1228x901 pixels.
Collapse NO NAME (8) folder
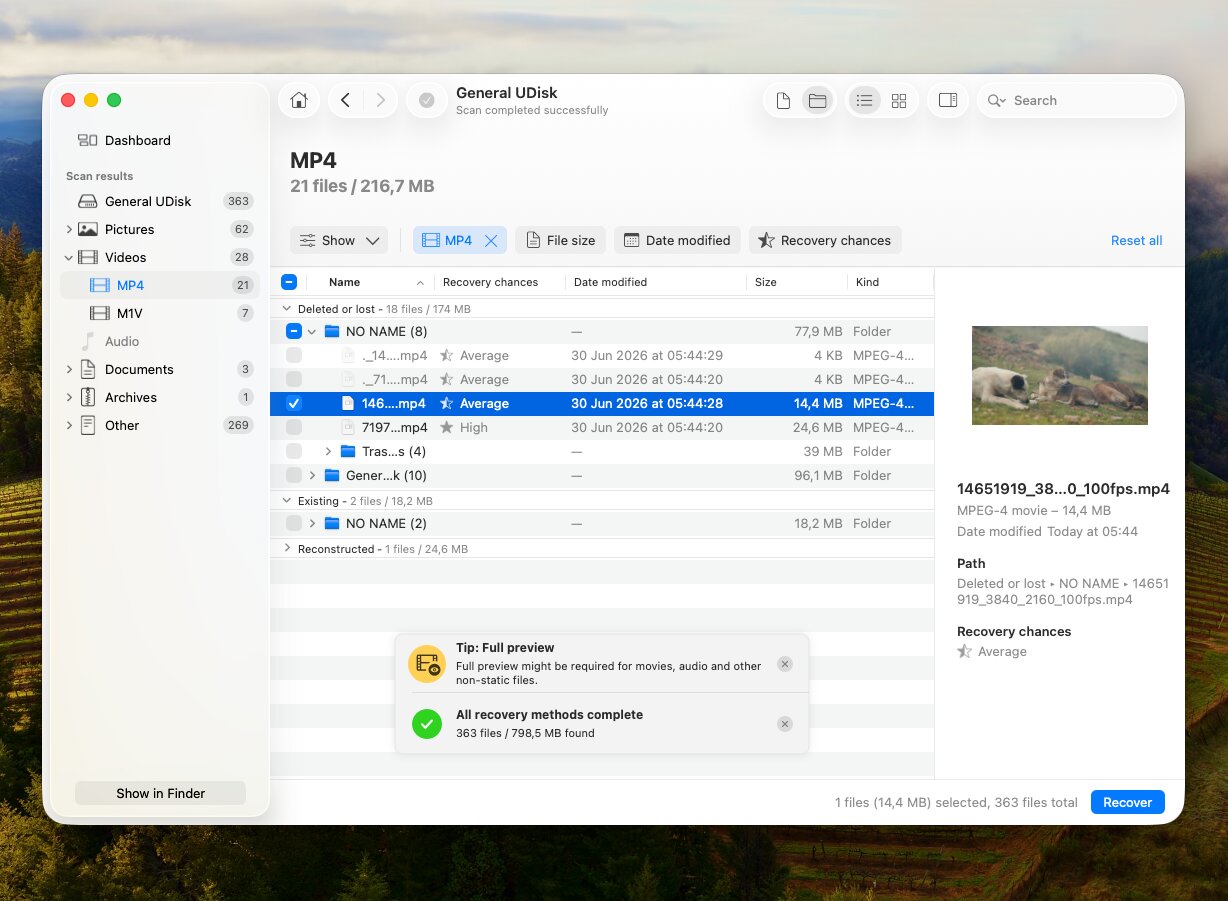coord(312,331)
